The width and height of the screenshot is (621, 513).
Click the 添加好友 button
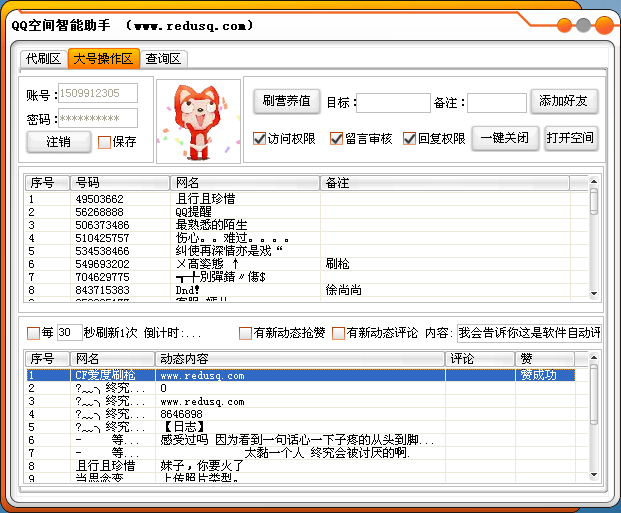[x=564, y=101]
